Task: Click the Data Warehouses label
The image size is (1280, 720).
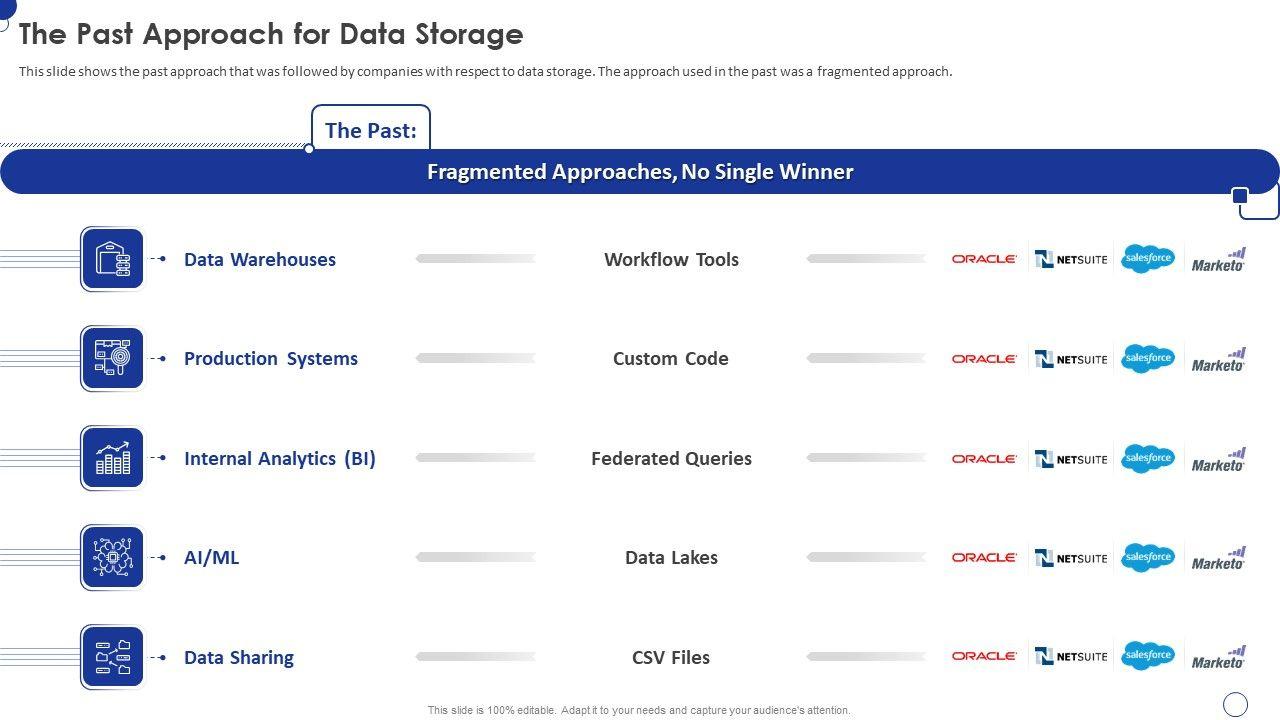Action: pyautogui.click(x=260, y=259)
